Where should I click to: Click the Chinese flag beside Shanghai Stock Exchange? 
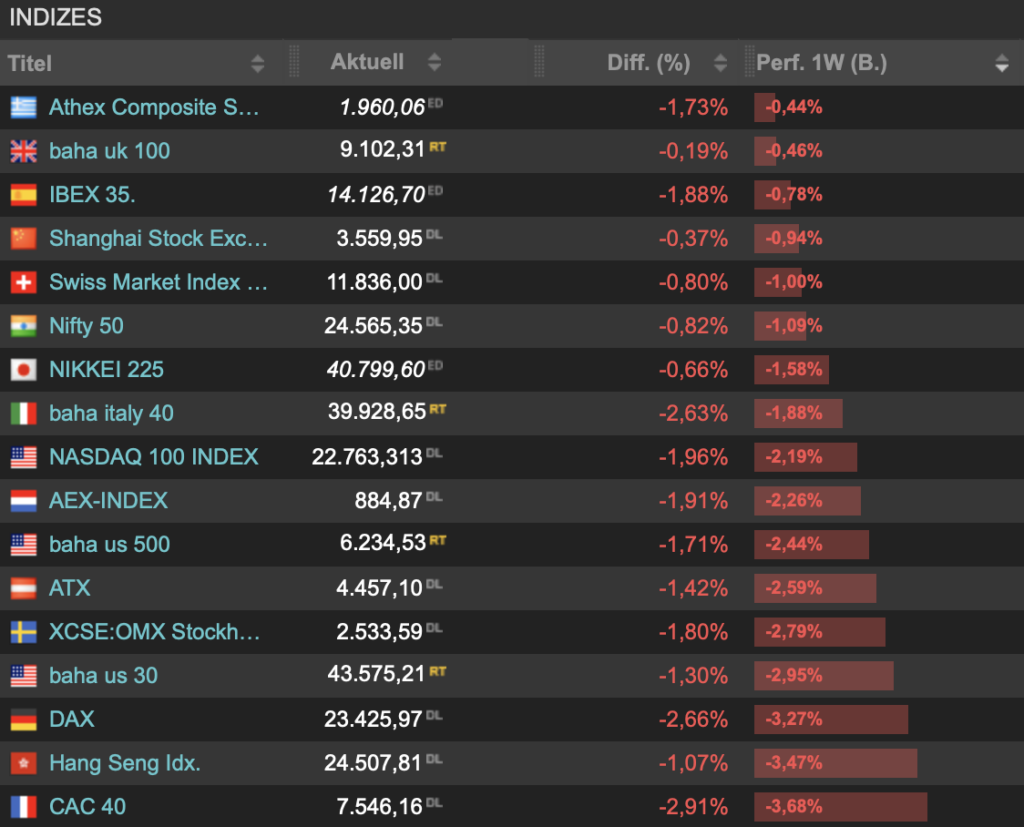point(24,238)
